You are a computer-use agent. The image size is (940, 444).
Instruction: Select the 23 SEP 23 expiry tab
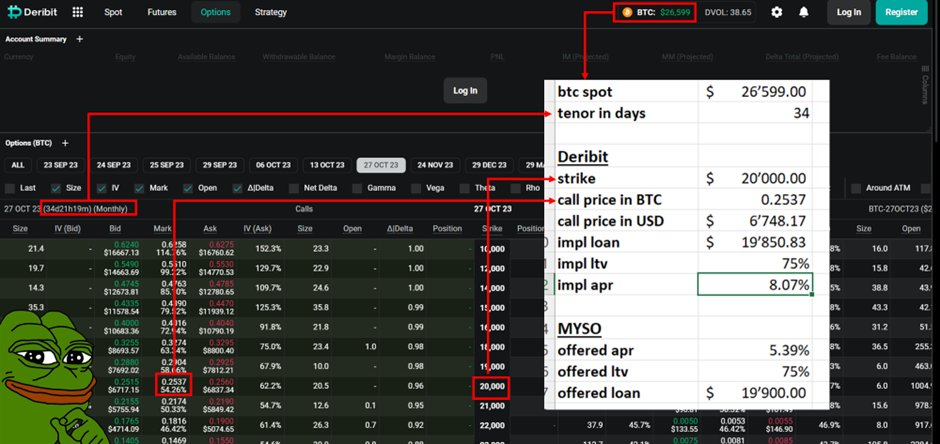[x=61, y=165]
